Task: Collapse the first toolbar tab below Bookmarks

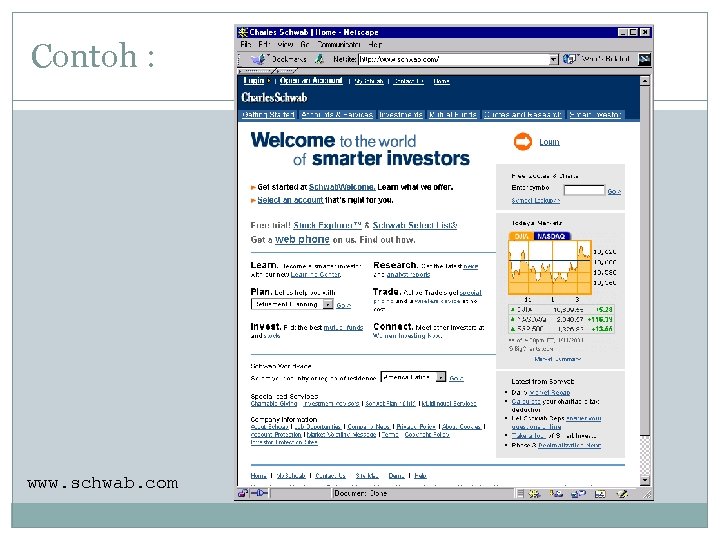Action: [x=256, y=71]
